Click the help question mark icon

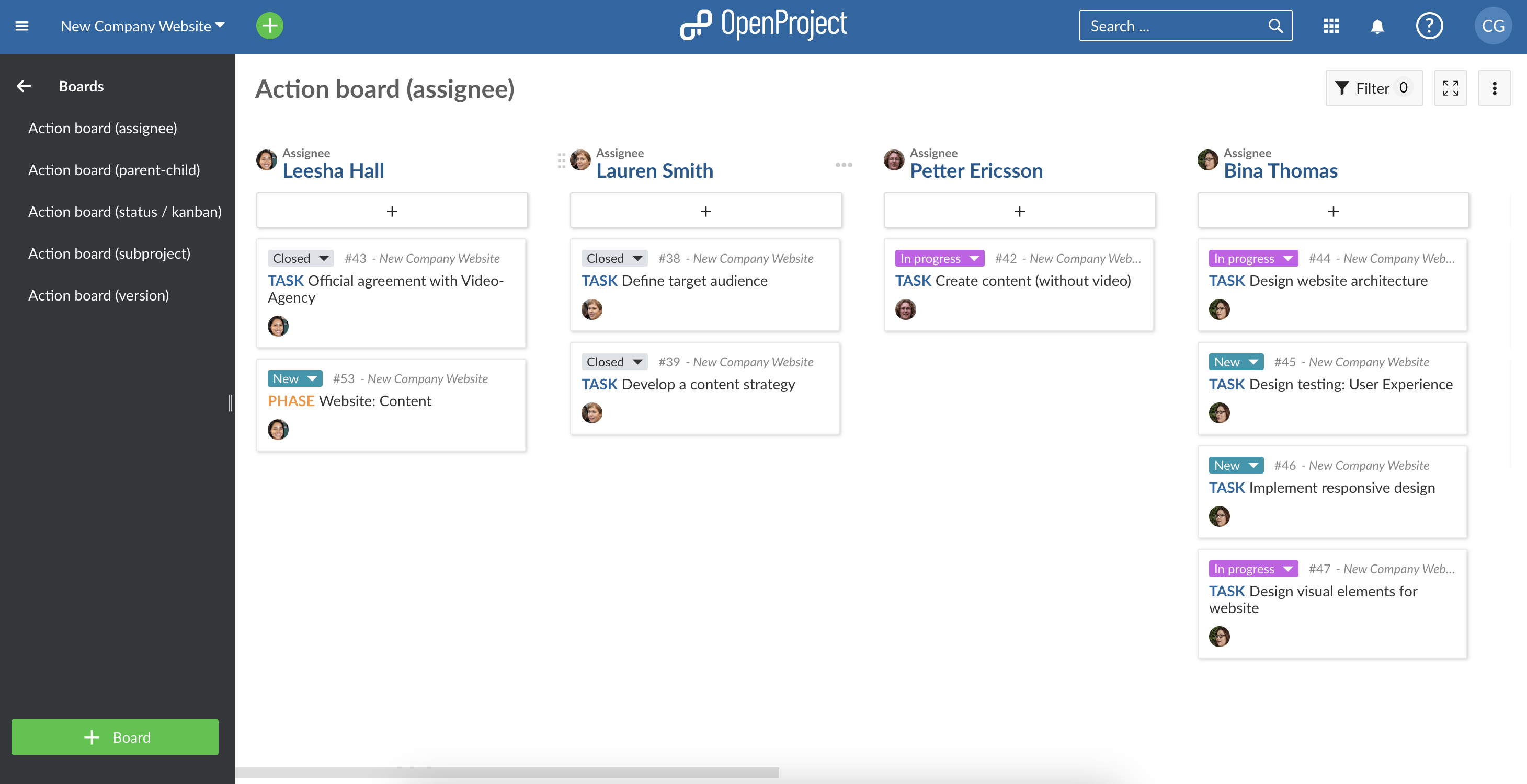tap(1429, 24)
